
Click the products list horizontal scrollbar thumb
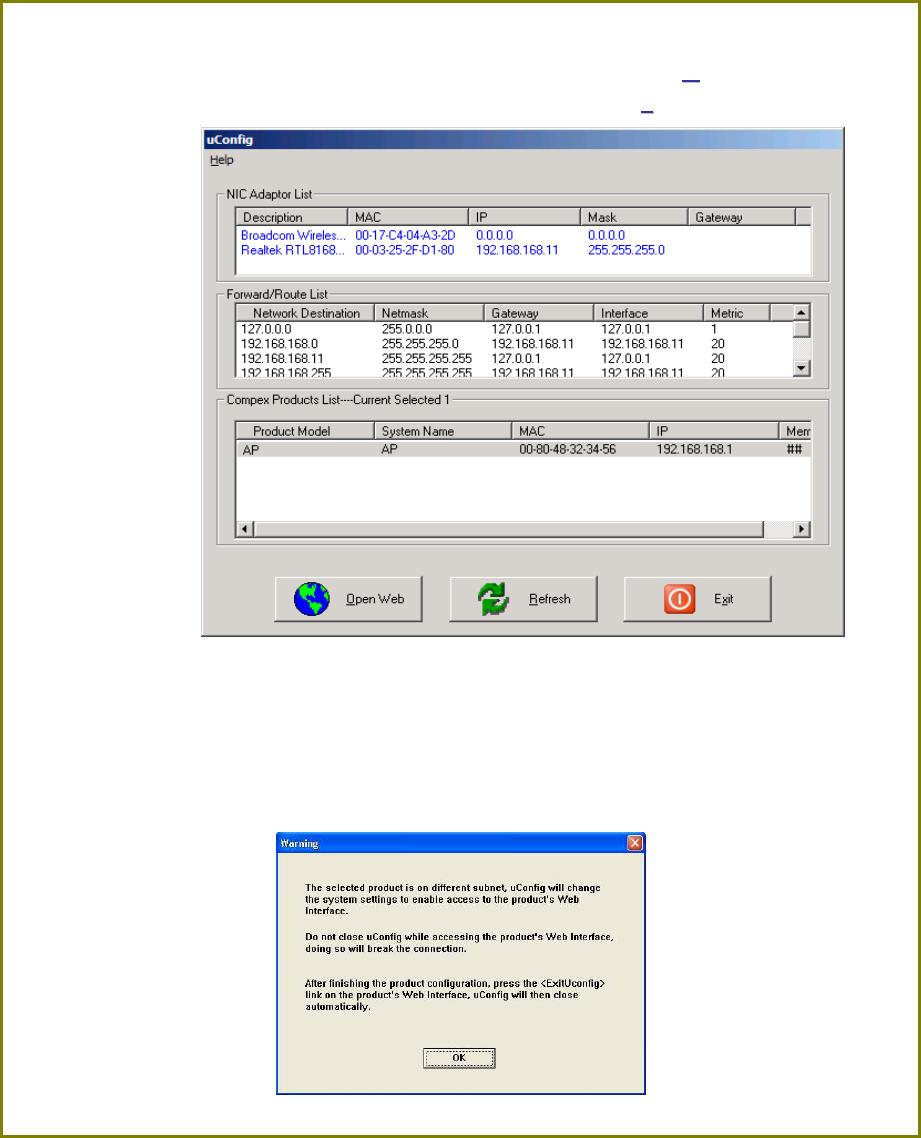pyautogui.click(x=508, y=529)
